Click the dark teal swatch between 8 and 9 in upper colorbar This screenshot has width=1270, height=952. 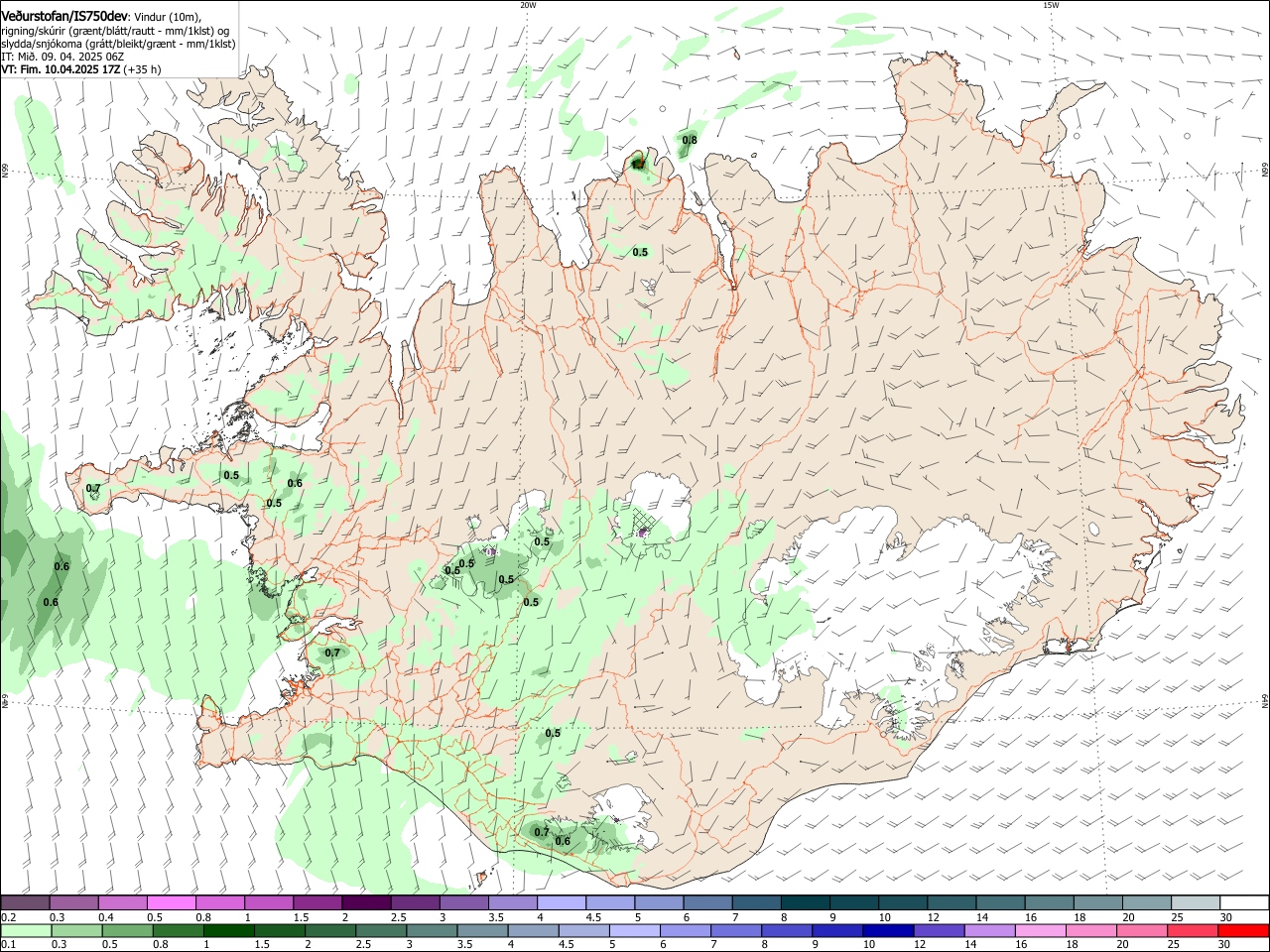[x=804, y=903]
